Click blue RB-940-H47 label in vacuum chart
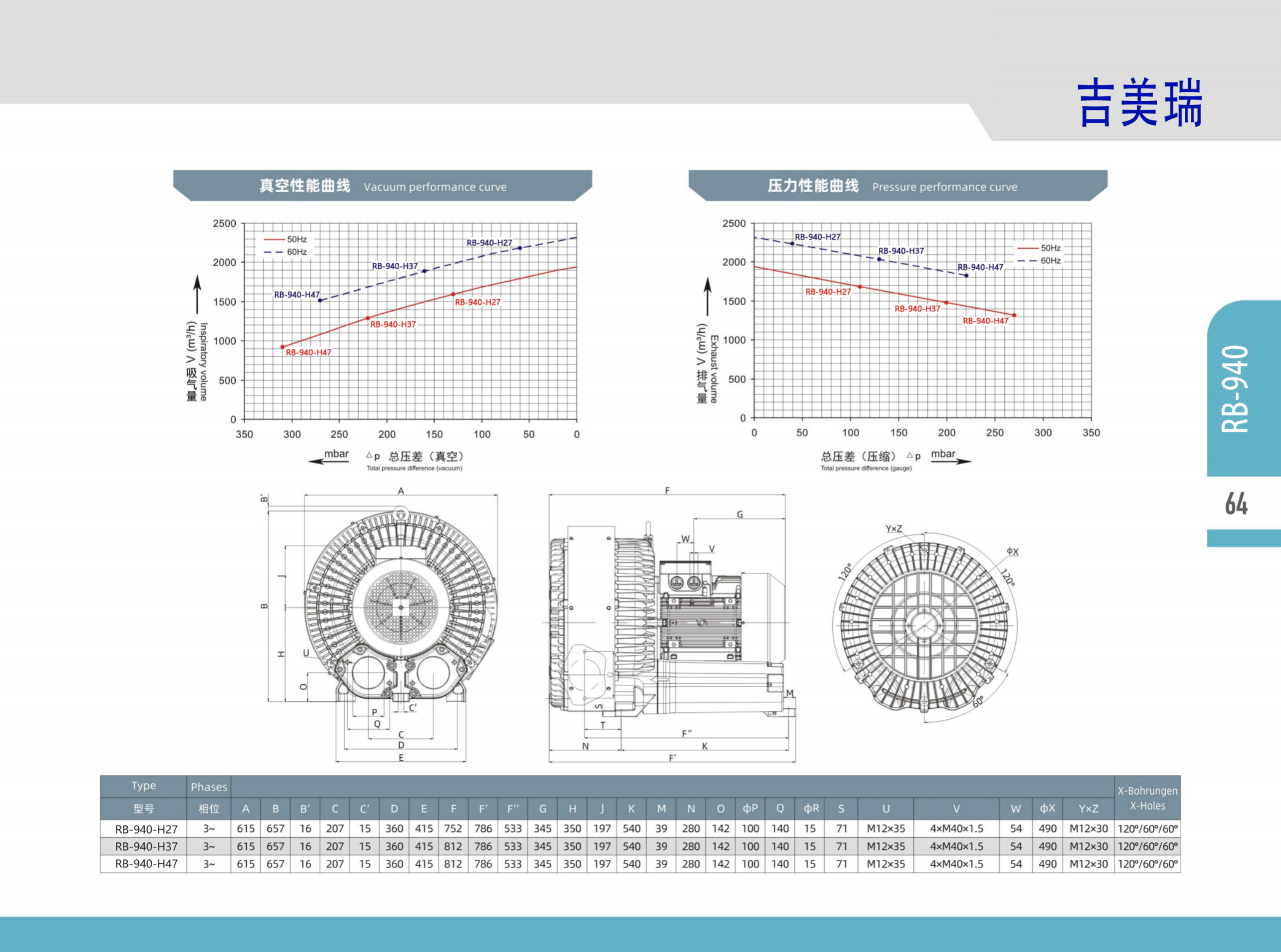1281x952 pixels. [x=297, y=295]
